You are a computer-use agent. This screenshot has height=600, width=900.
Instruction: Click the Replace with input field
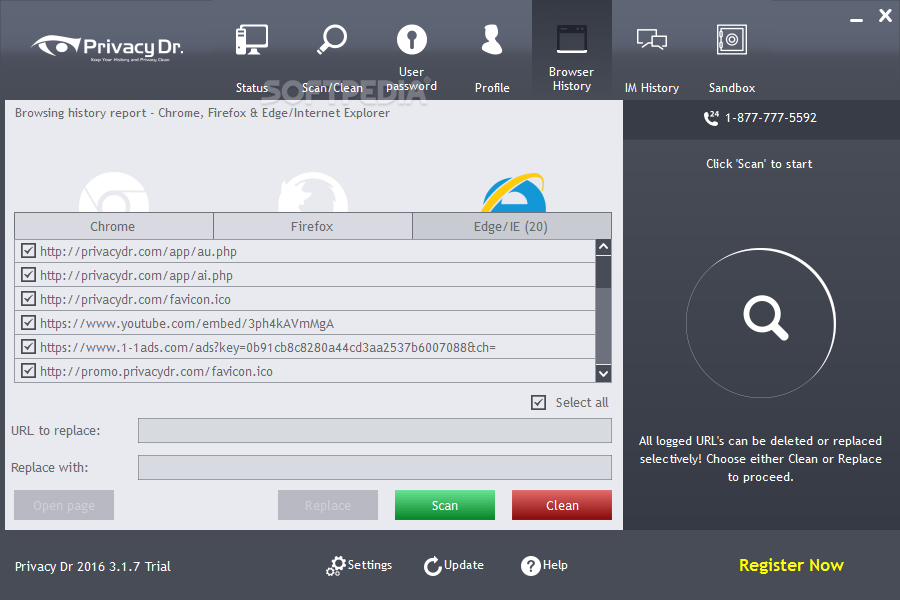tap(375, 467)
